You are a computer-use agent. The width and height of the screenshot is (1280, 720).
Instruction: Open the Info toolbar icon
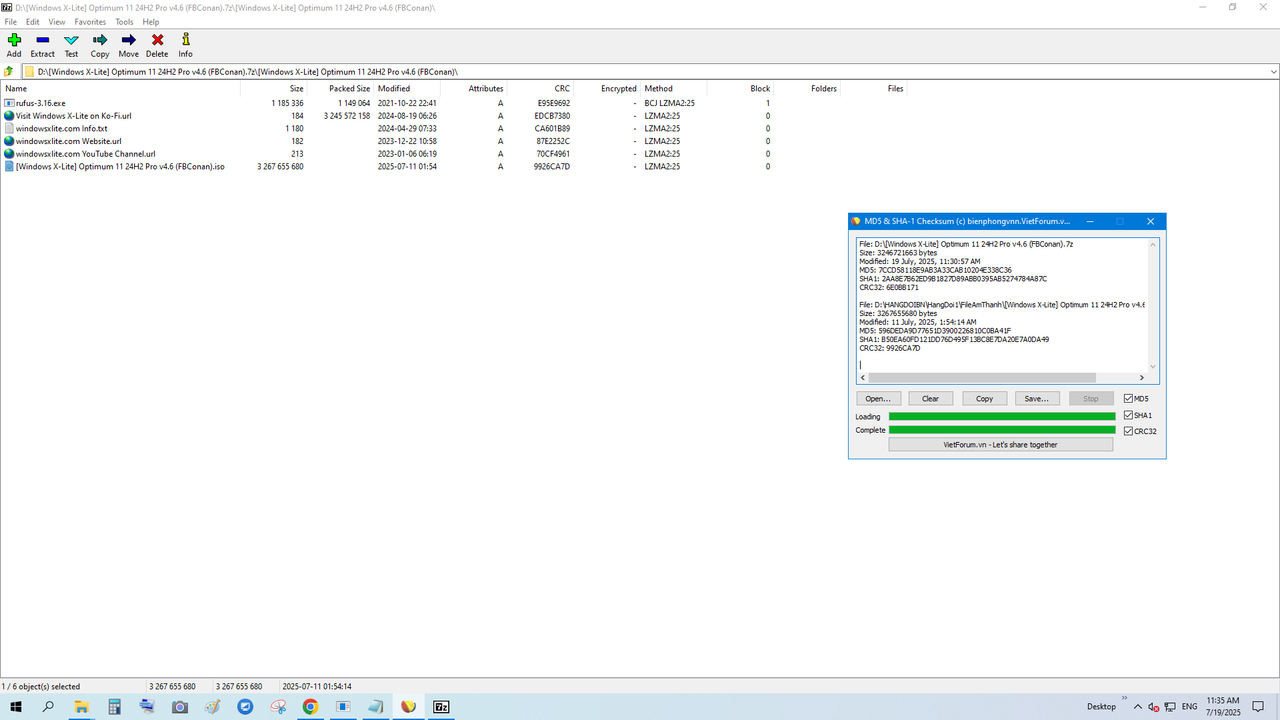click(185, 45)
